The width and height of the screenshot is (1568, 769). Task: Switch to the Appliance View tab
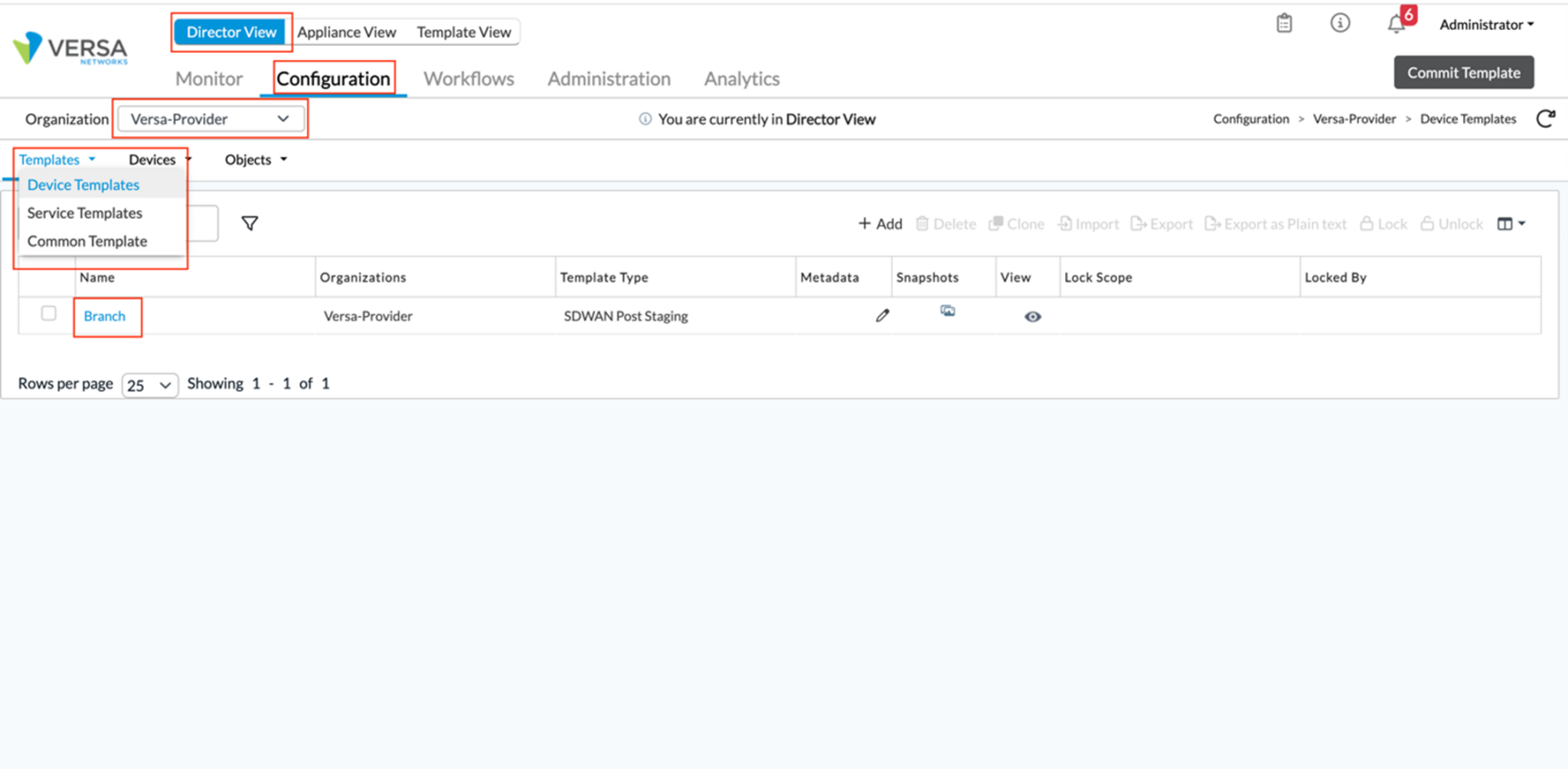(346, 31)
